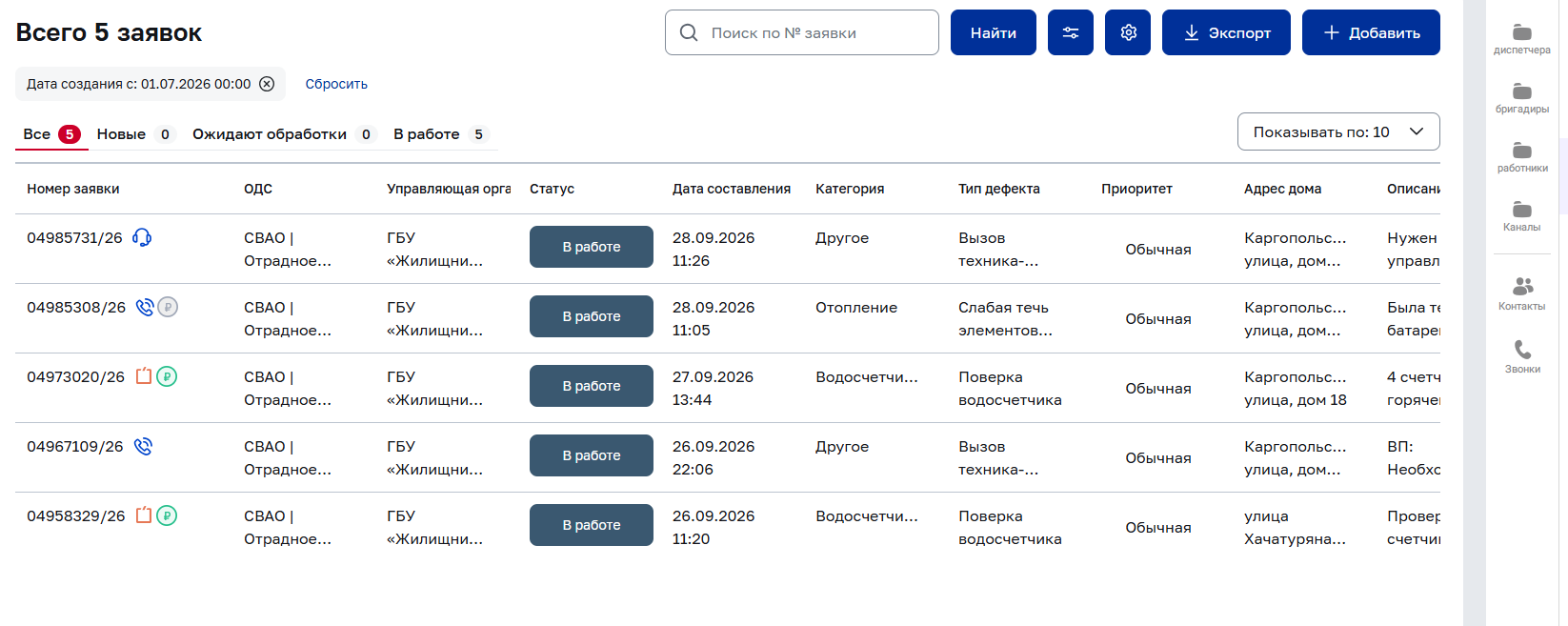This screenshot has width=1568, height=626.
Task: Click the grey ruble icon on request 04985308/26
Action: coord(168,307)
